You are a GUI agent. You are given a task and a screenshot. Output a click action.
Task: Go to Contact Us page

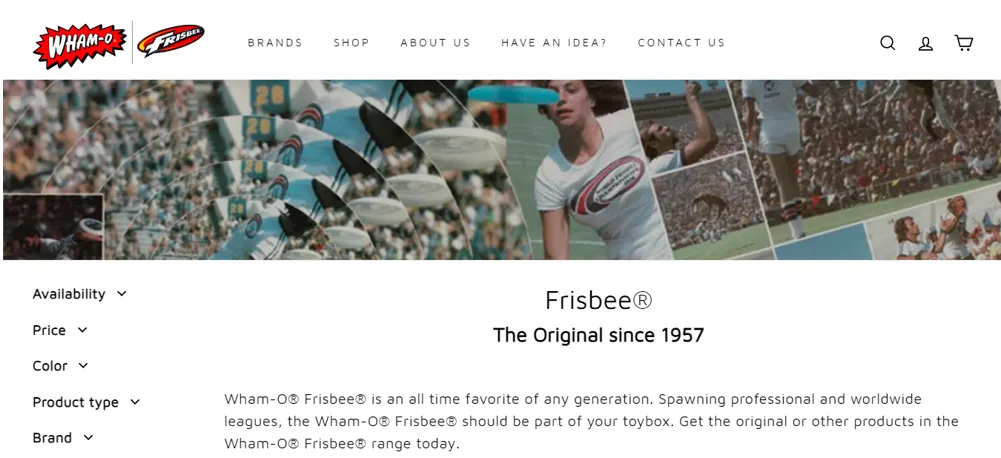point(681,43)
